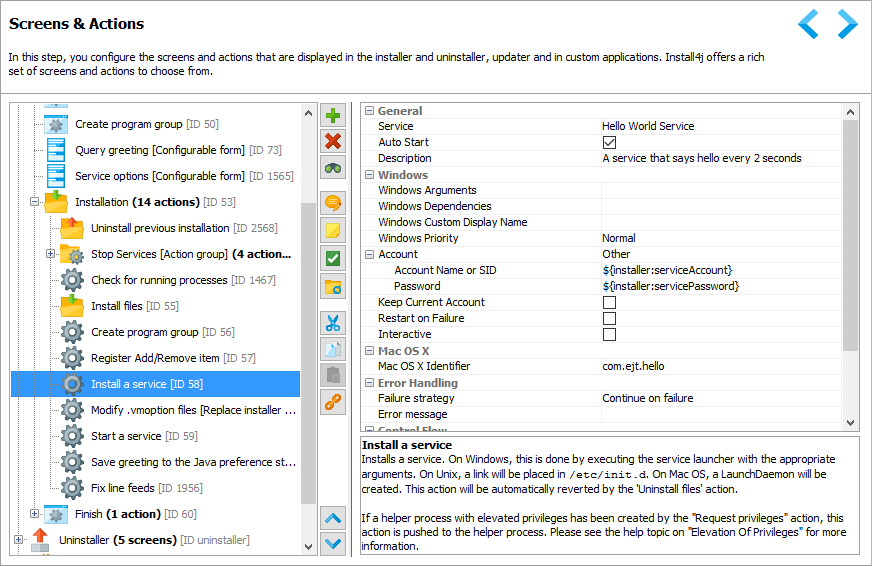Collapse the Installation node in the tree
This screenshot has height=566, width=872.
(x=35, y=202)
